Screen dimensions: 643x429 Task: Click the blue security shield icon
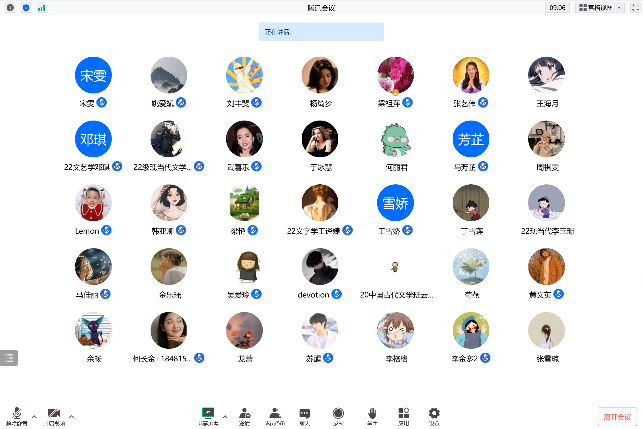(x=25, y=7)
